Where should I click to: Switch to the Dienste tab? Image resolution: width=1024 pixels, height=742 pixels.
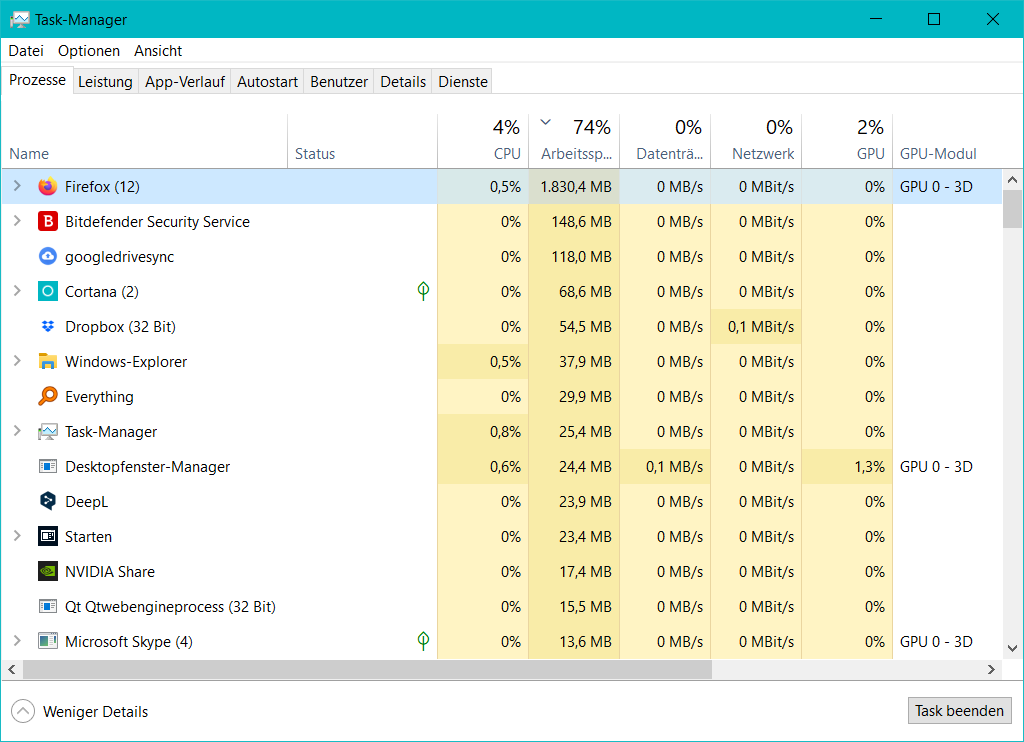tap(463, 82)
